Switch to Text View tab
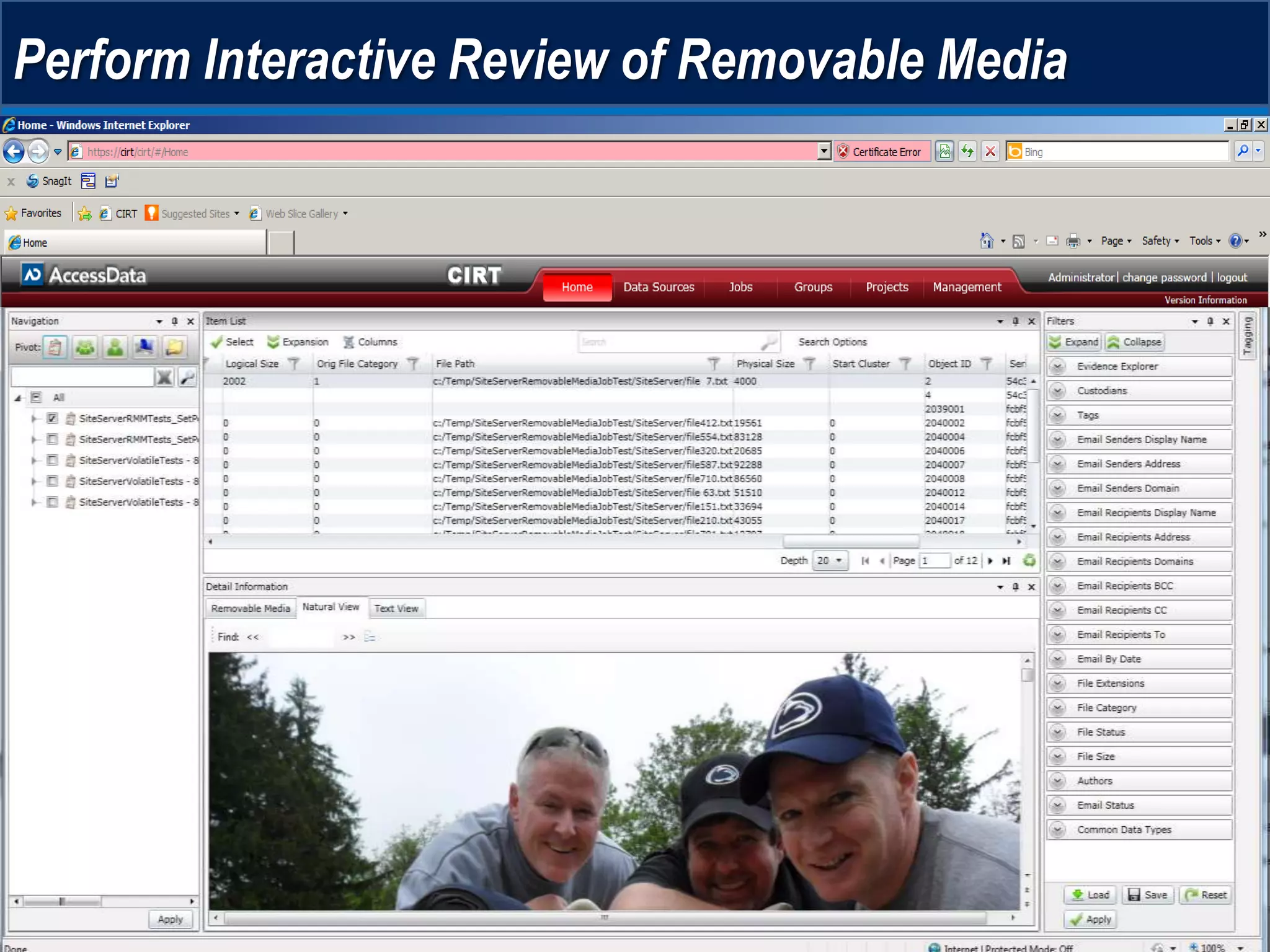The height and width of the screenshot is (952, 1270). (396, 609)
